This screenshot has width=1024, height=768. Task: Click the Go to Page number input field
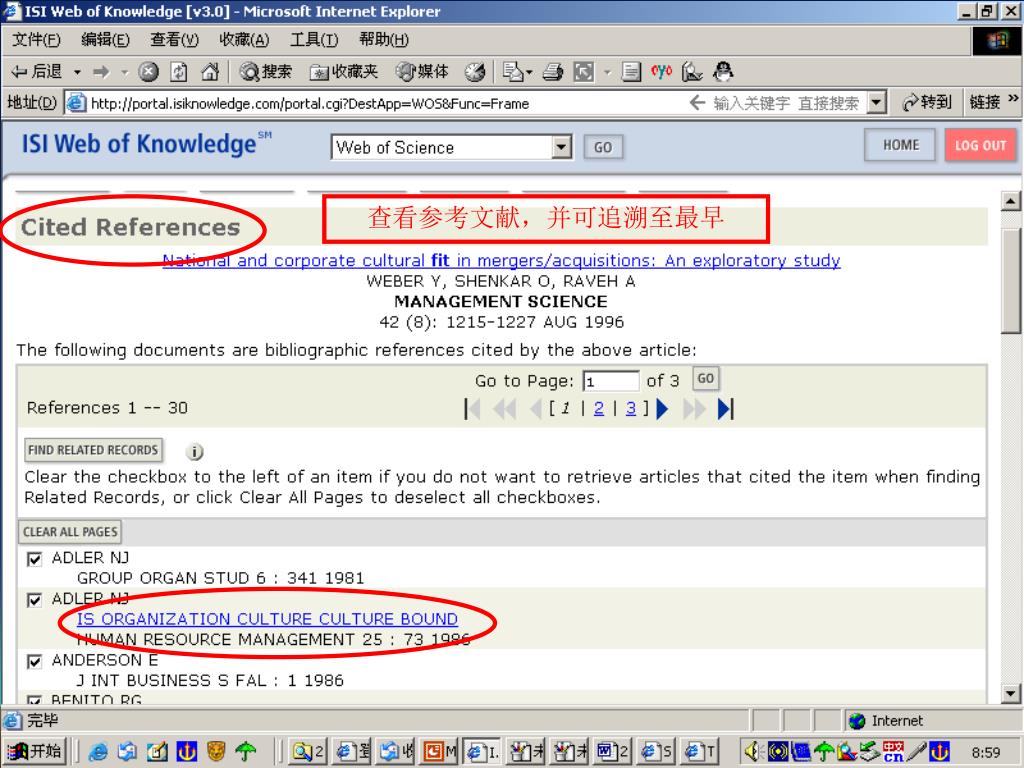pos(611,381)
